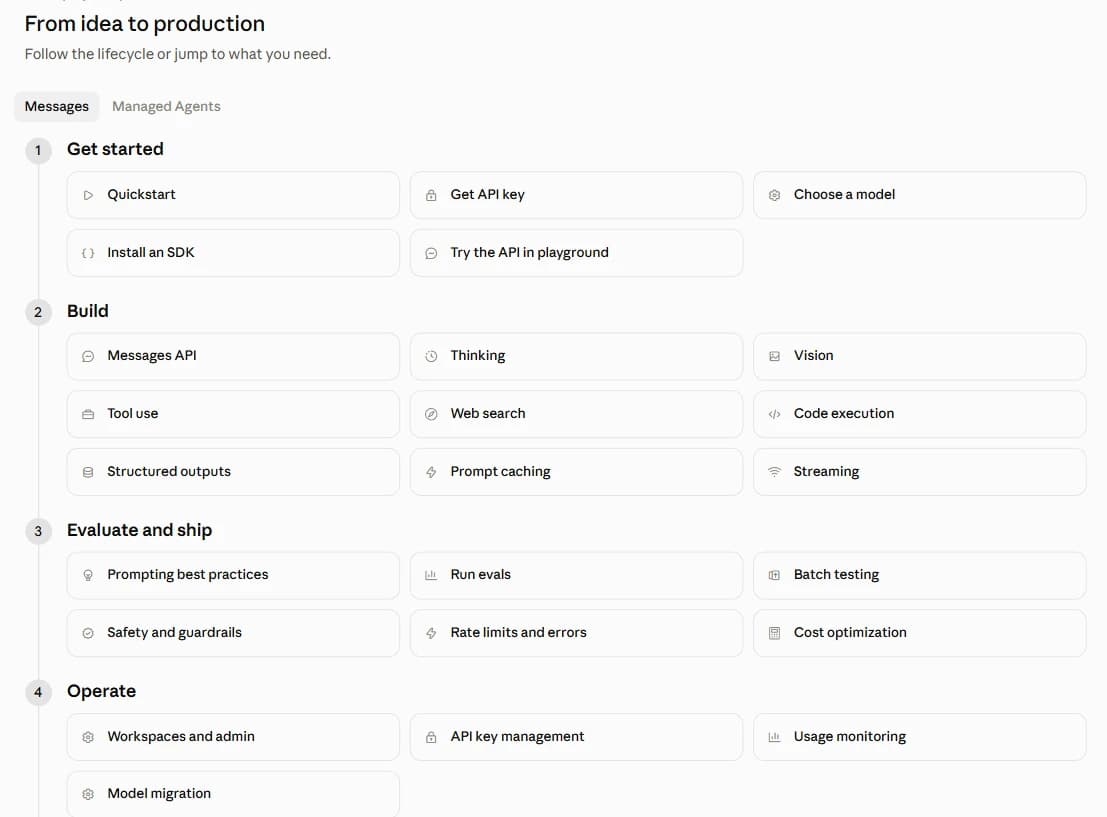Click checkmark icon beside Safety and guardrails
This screenshot has height=817, width=1107.
88,633
